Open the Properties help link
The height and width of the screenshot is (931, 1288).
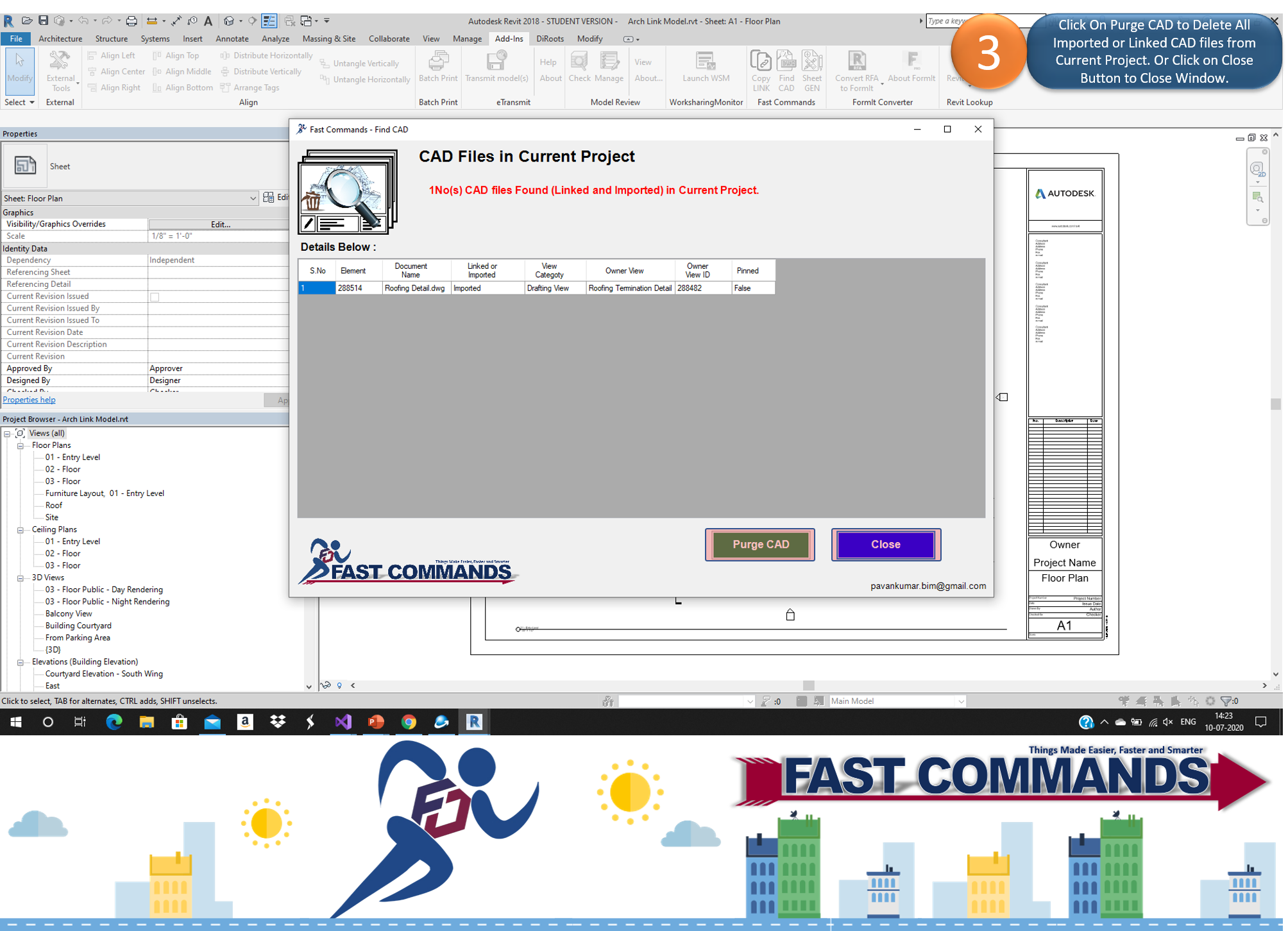pyautogui.click(x=30, y=400)
